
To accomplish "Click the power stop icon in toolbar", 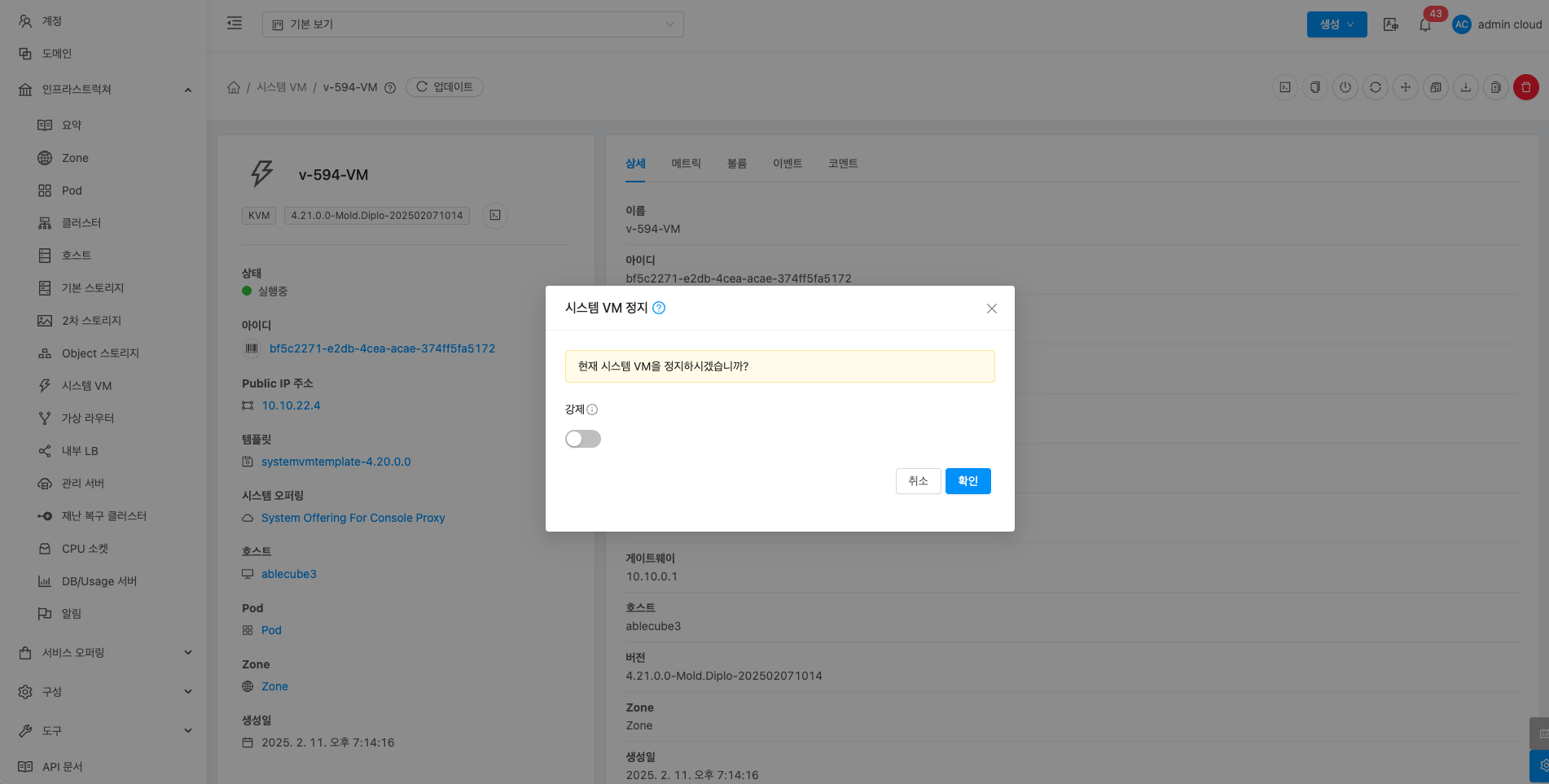I will pyautogui.click(x=1345, y=87).
